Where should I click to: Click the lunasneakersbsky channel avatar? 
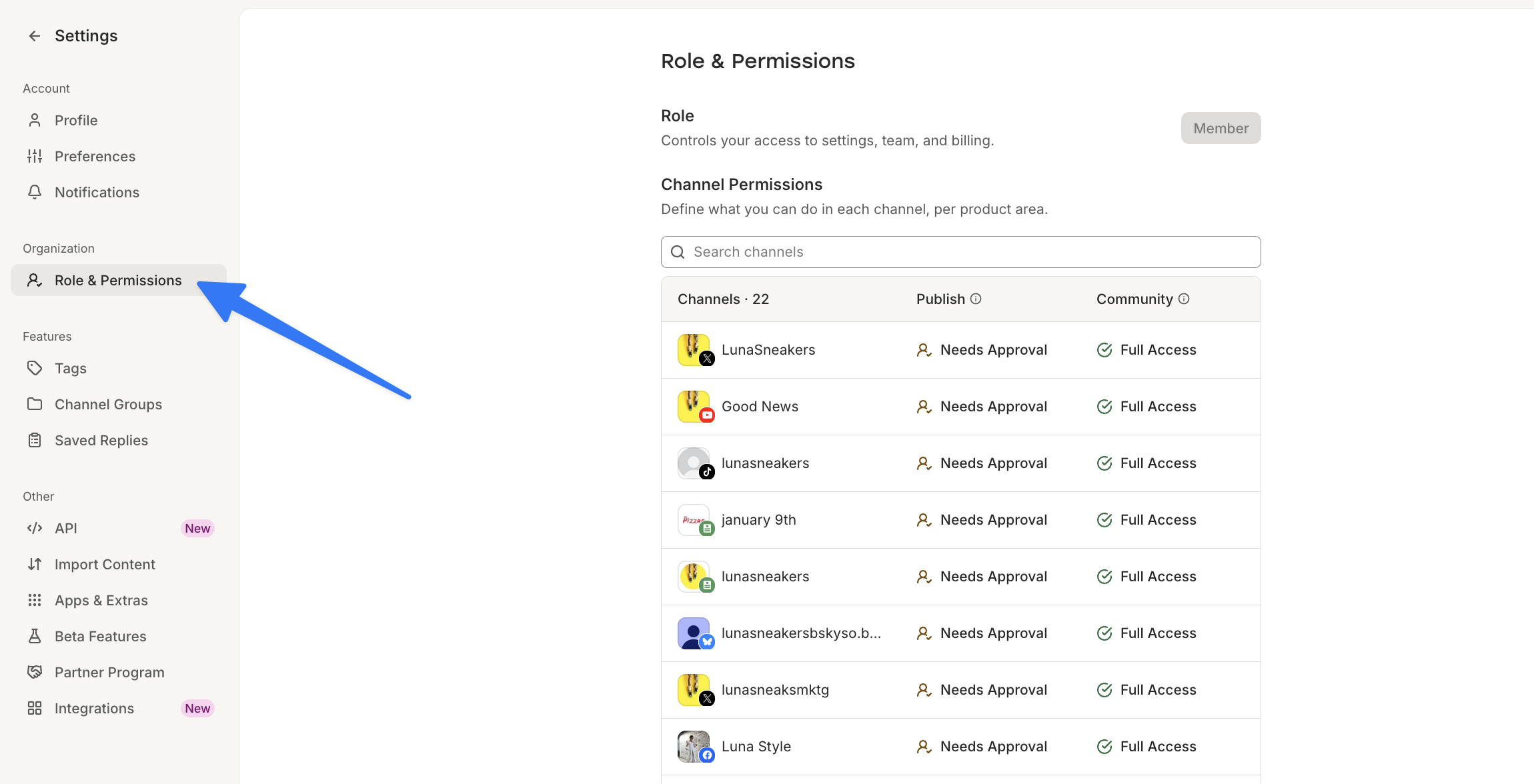pos(694,633)
